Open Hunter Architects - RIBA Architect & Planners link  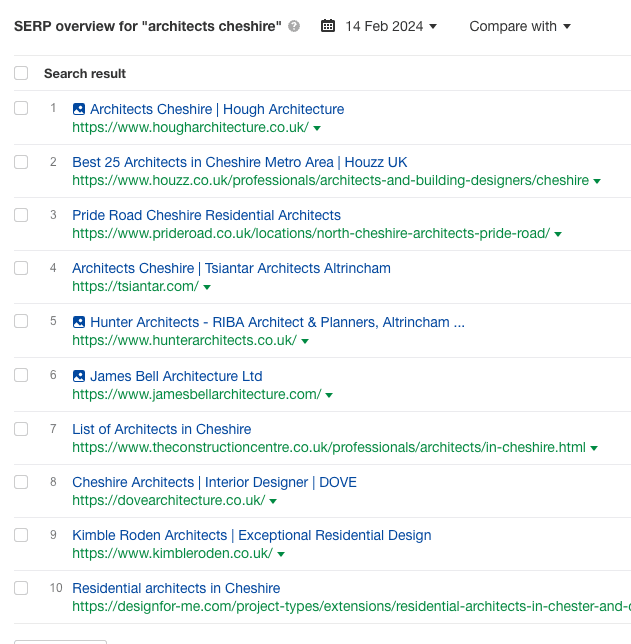pos(277,322)
